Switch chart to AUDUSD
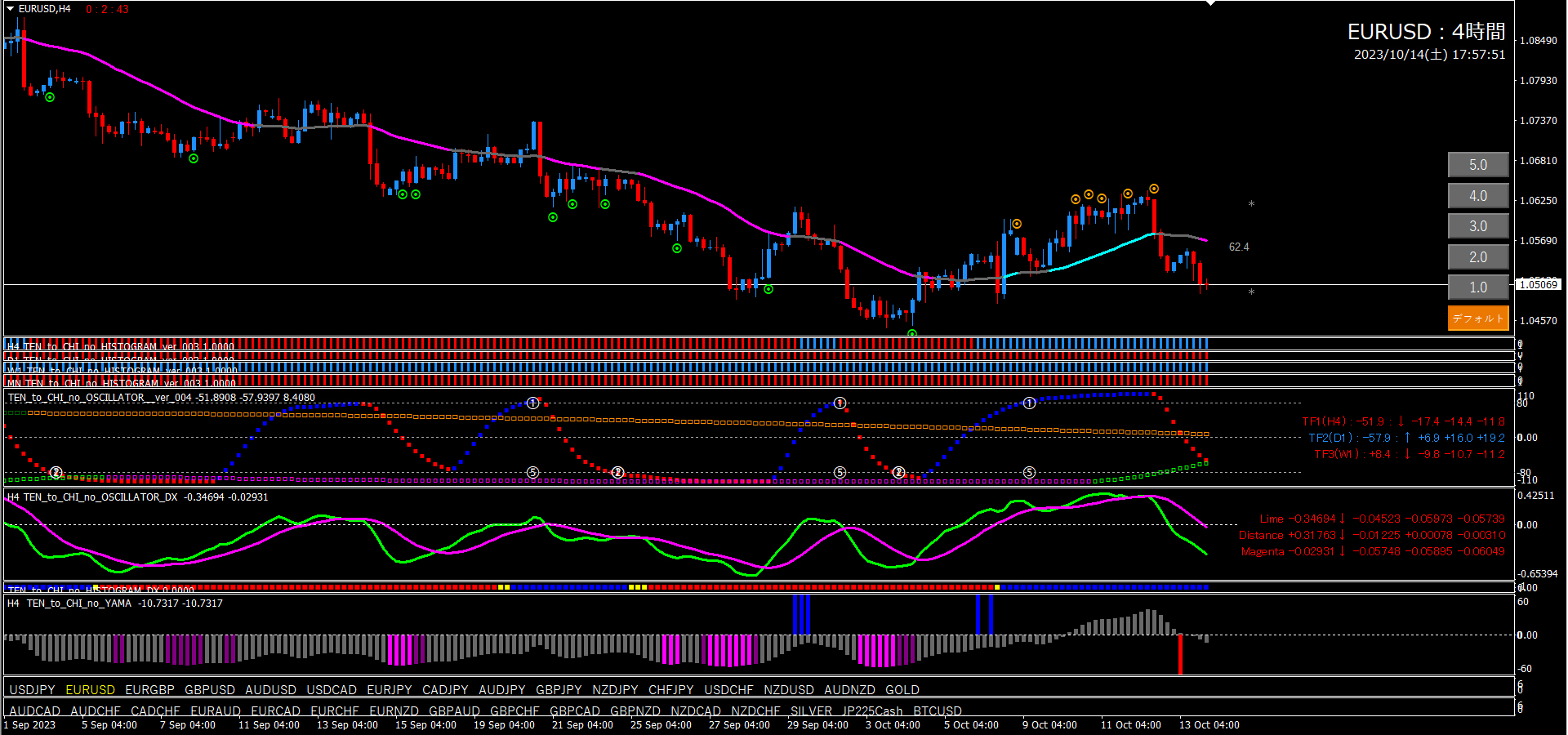 [x=270, y=690]
